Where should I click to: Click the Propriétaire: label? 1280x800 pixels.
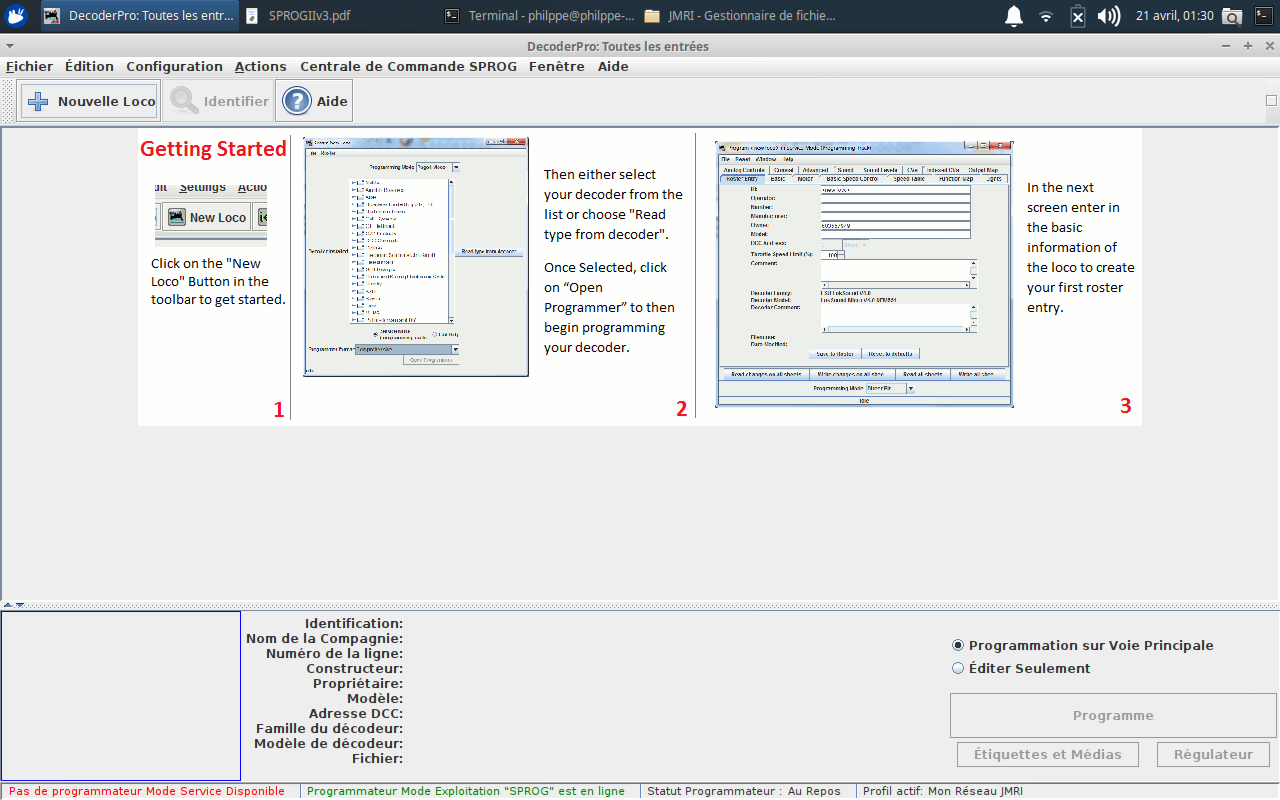(x=357, y=684)
